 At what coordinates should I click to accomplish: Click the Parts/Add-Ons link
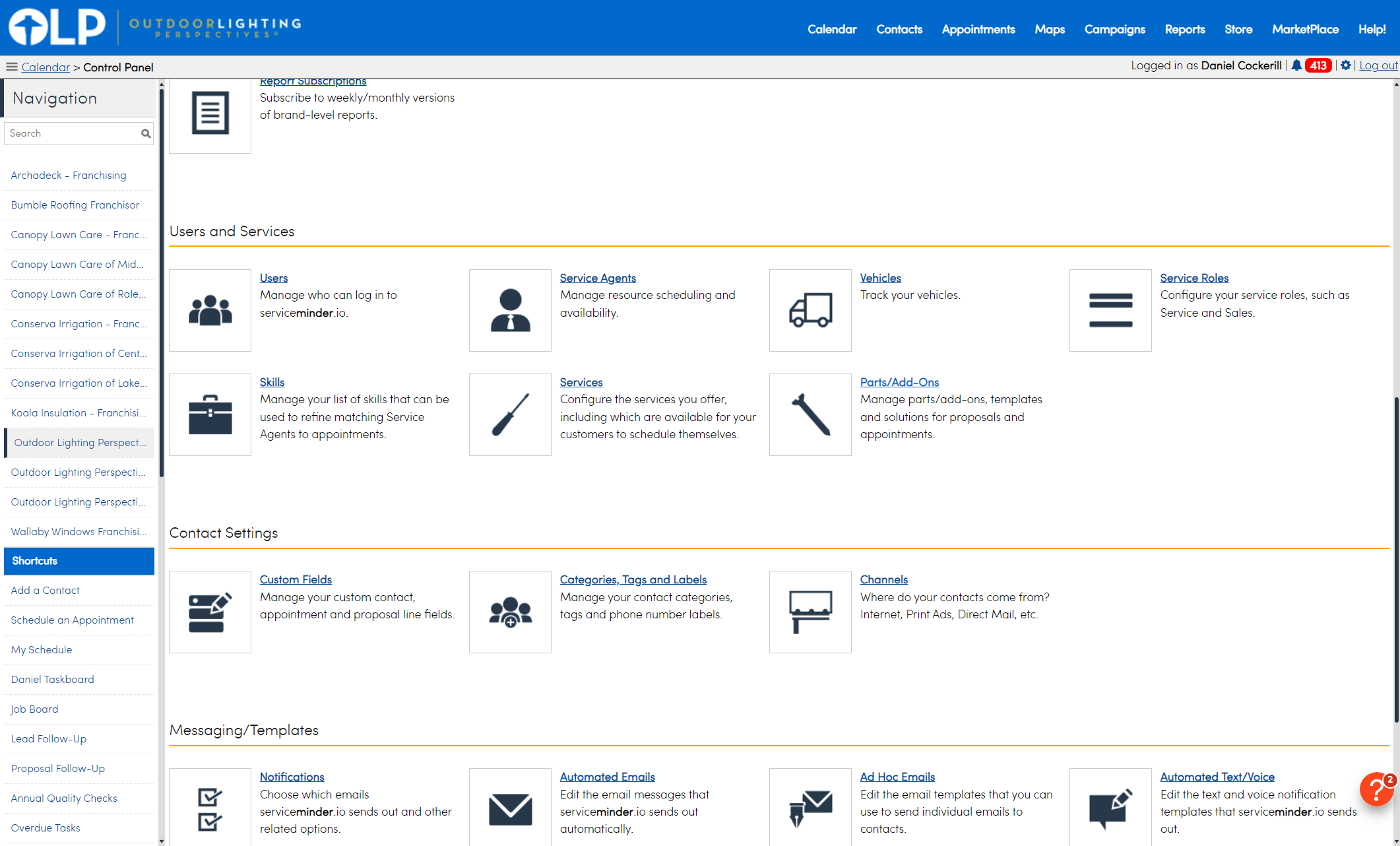coord(899,382)
